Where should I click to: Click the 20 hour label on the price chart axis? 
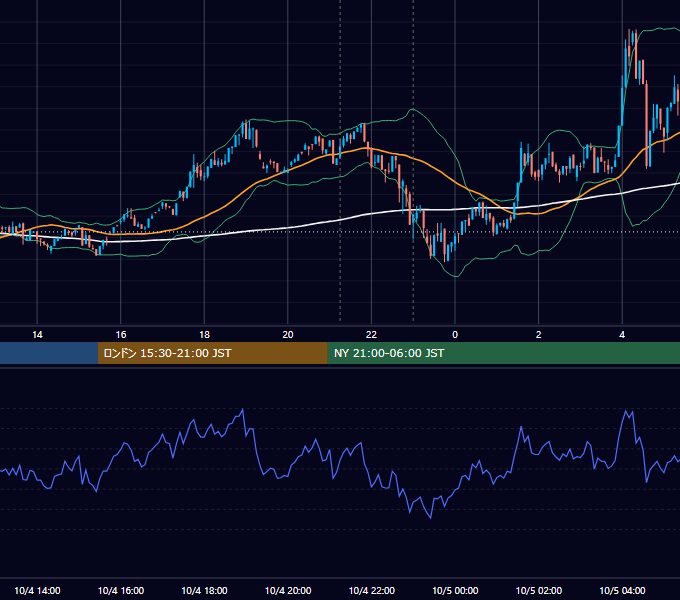point(288,335)
